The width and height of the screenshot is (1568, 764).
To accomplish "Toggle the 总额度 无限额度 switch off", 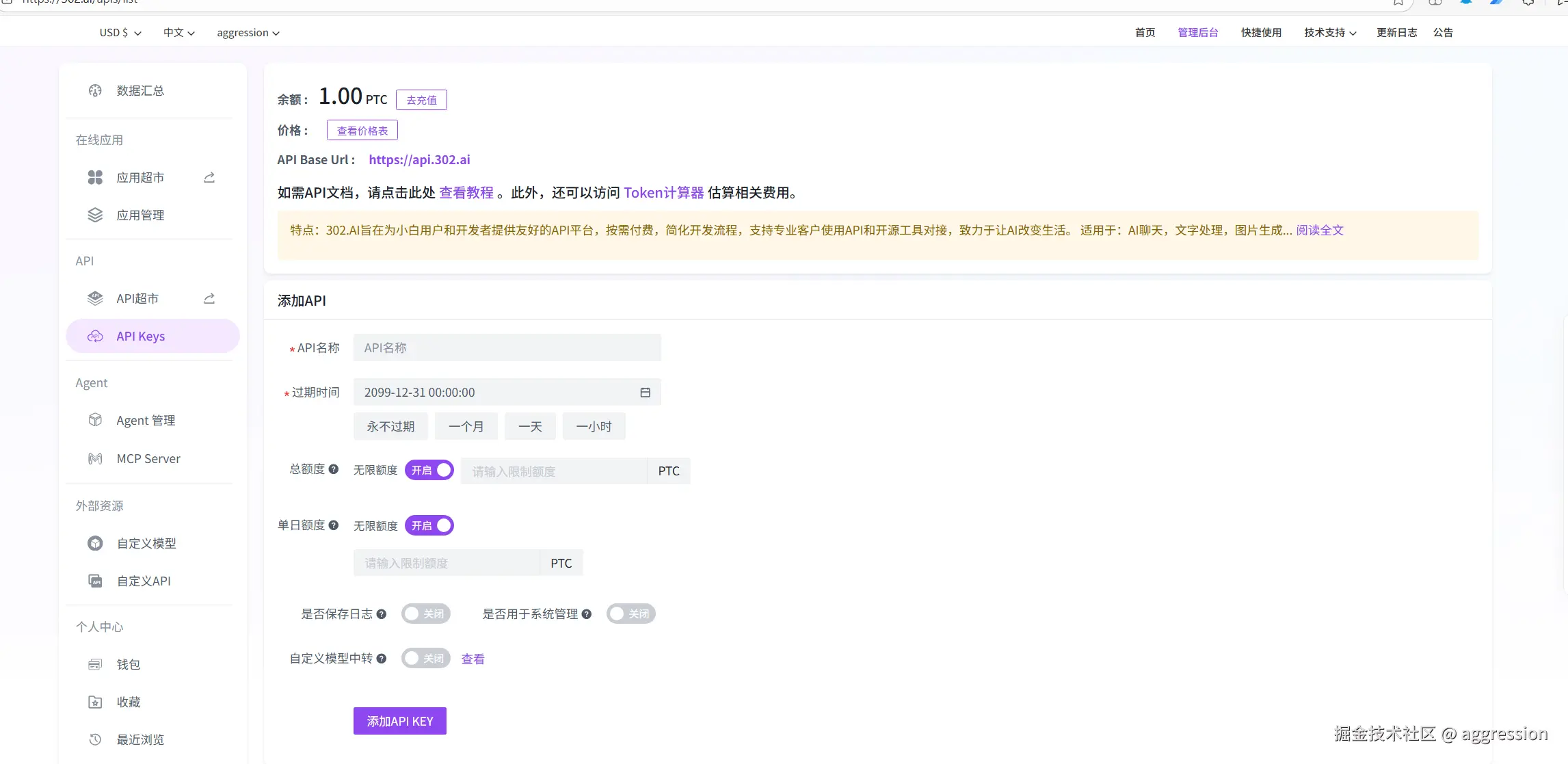I will (429, 470).
